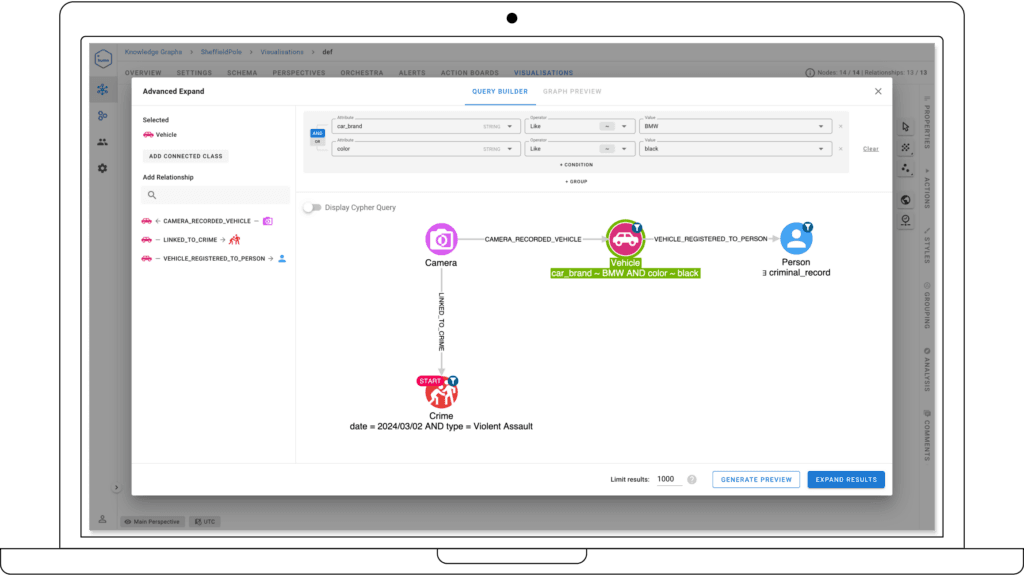Select the green Vehicle node icon
1024x576 pixels.
coord(626,239)
